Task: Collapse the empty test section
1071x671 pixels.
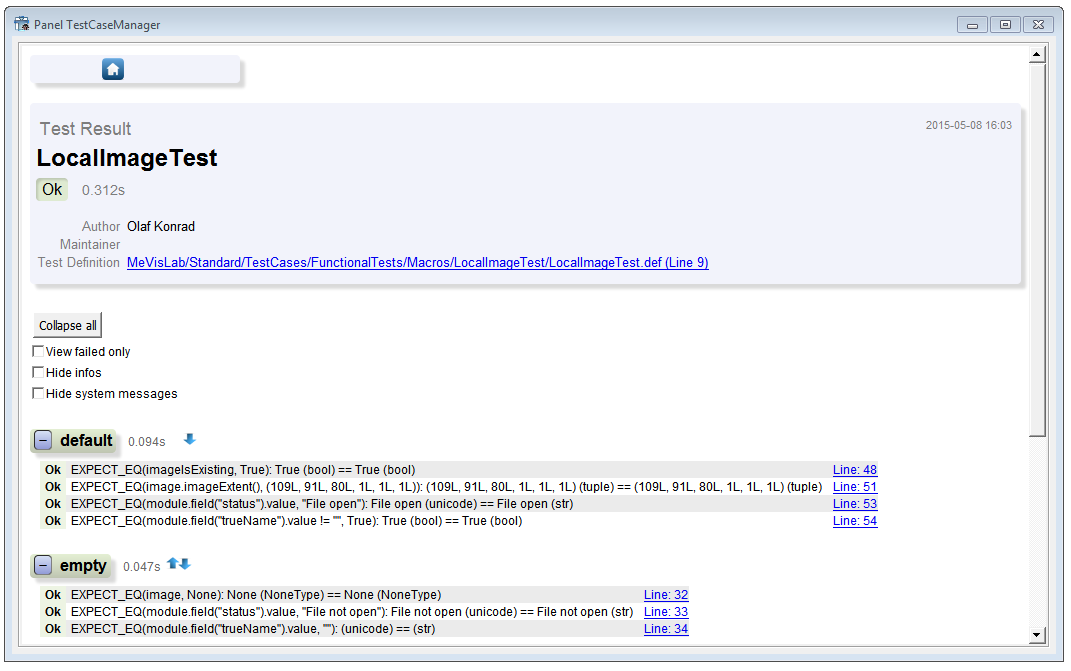Action: coord(43,566)
